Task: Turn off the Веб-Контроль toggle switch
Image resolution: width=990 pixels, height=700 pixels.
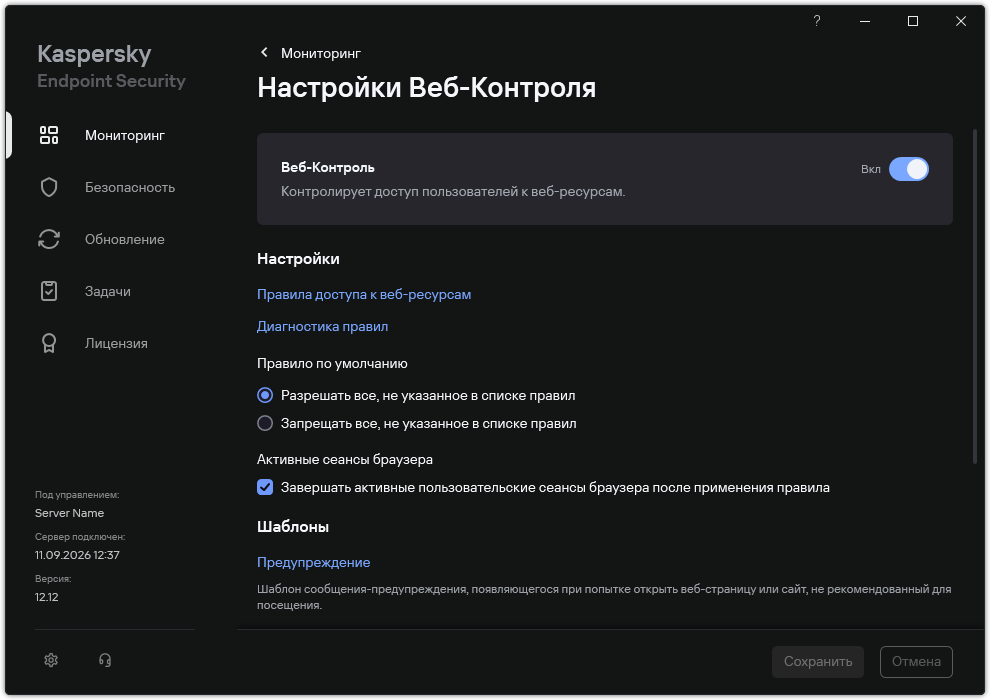Action: (909, 169)
